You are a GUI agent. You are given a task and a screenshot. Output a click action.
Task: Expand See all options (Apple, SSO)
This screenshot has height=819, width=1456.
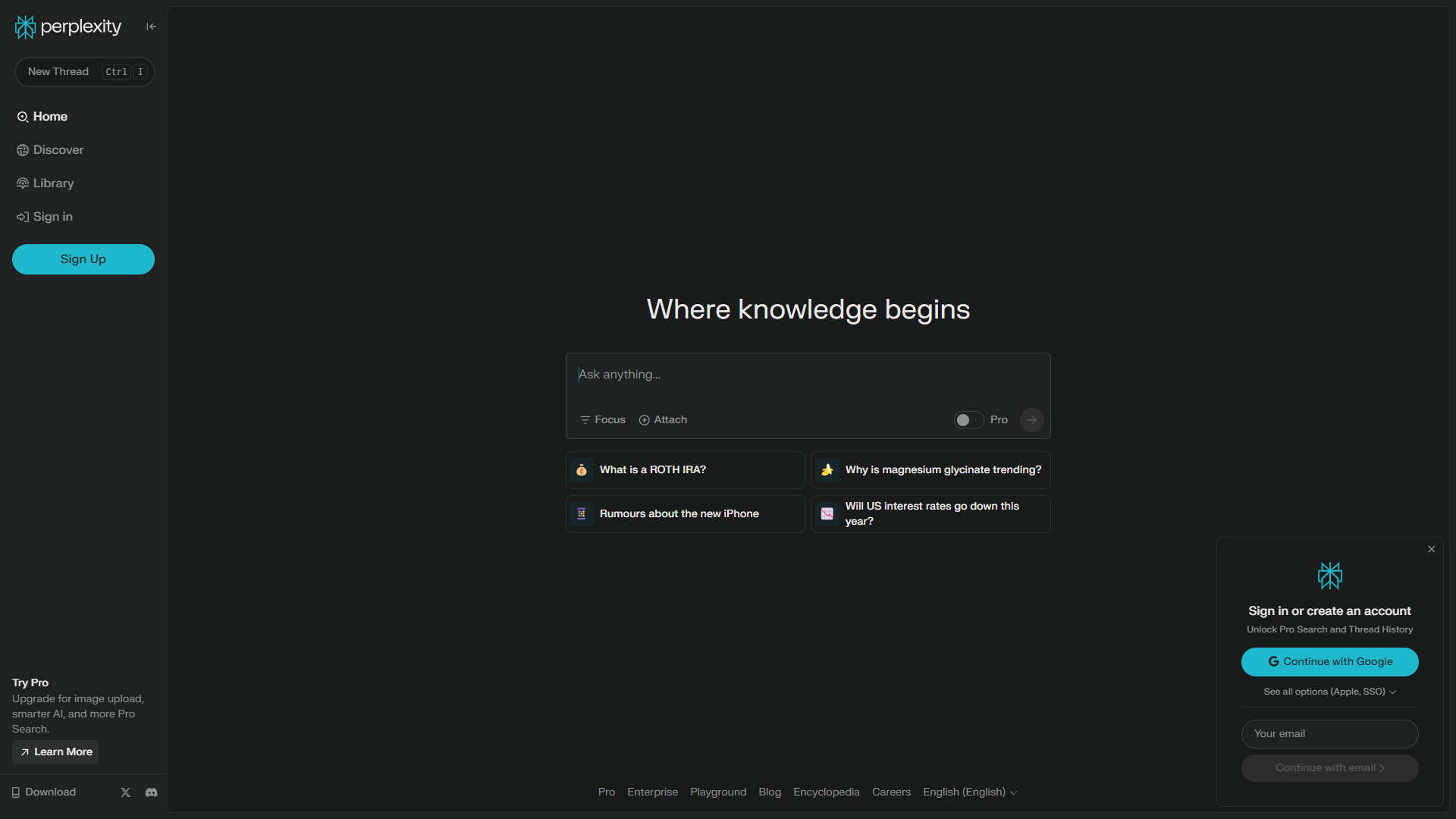pos(1330,692)
